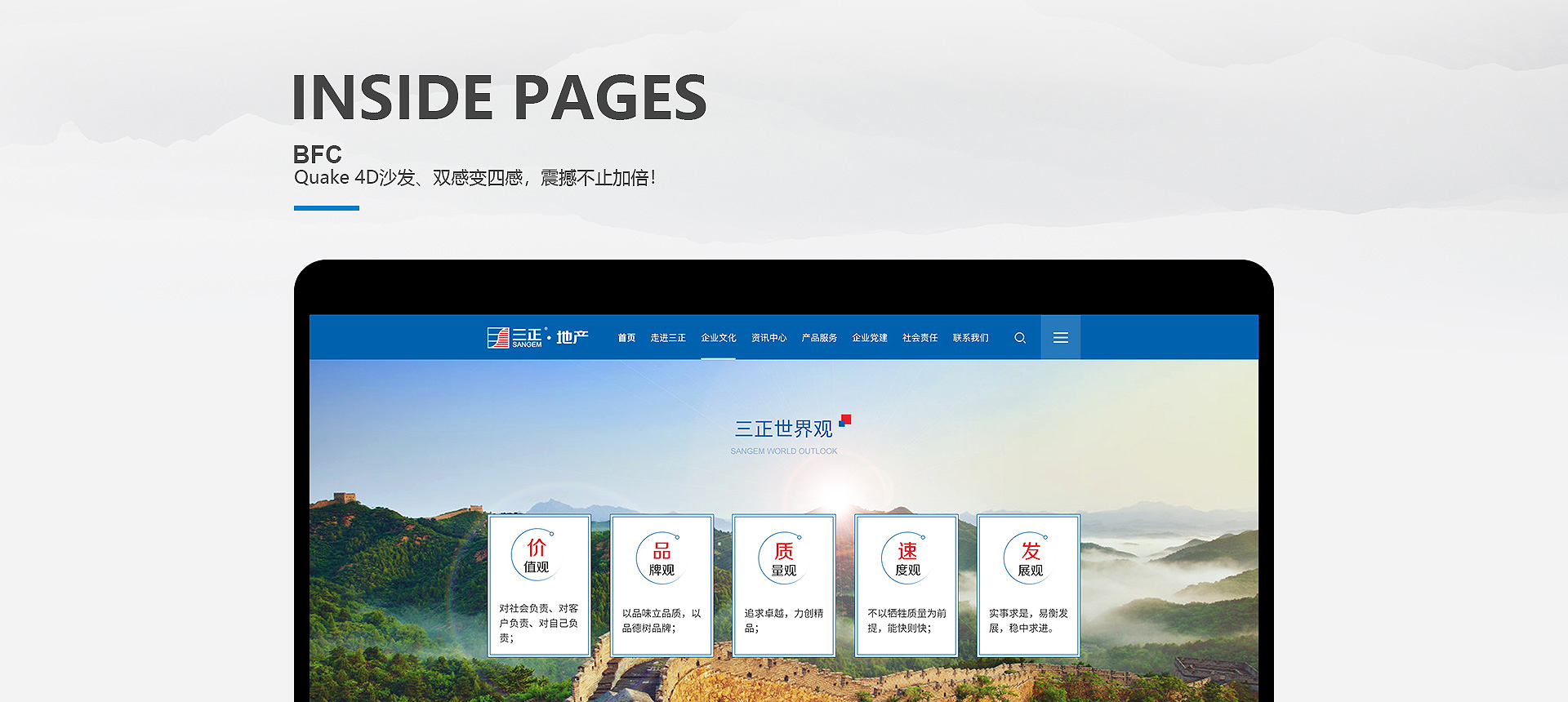Click the 三正世界观 section heading
The image size is (1568, 702).
tap(783, 429)
